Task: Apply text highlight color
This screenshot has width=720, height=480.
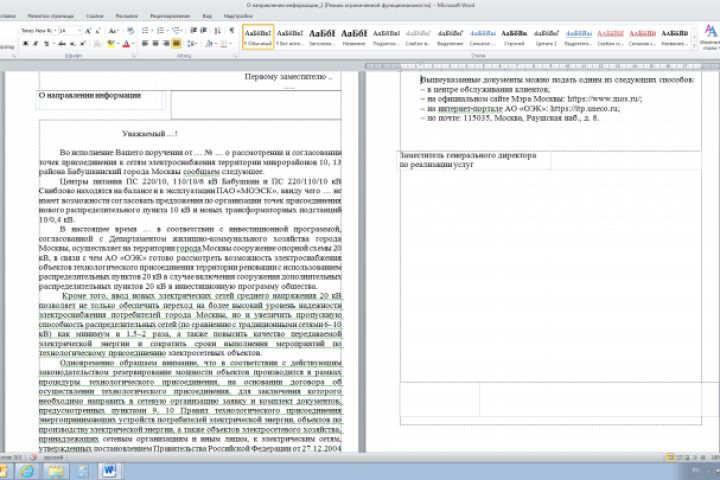Action: (x=110, y=44)
